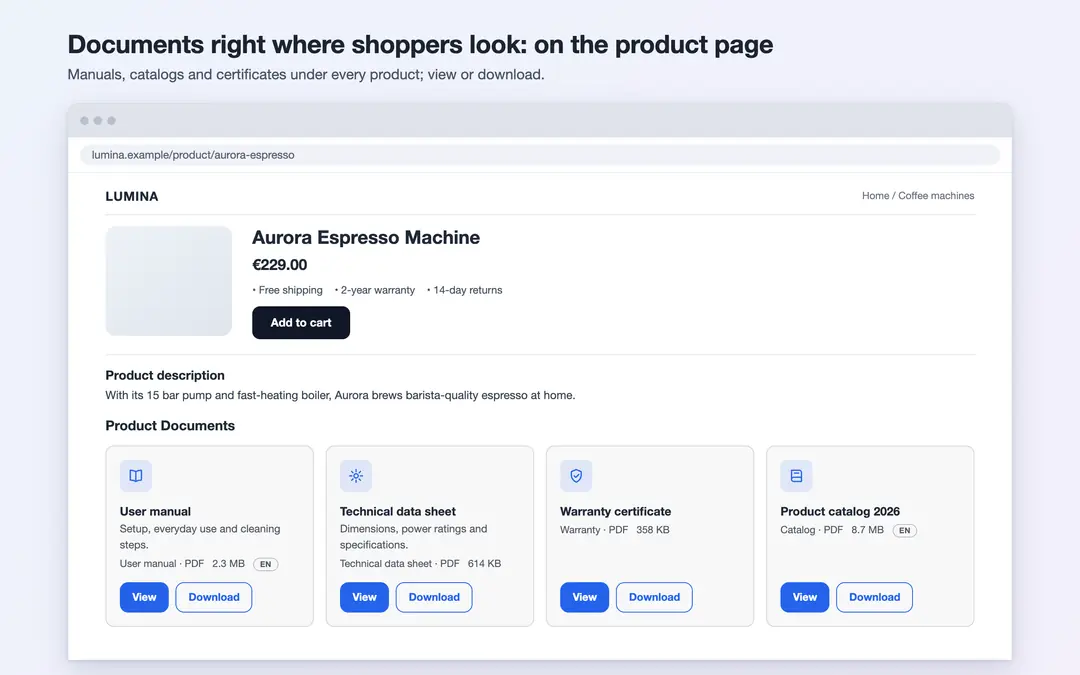
Task: Click the User manual card title
Action: pyautogui.click(x=155, y=511)
